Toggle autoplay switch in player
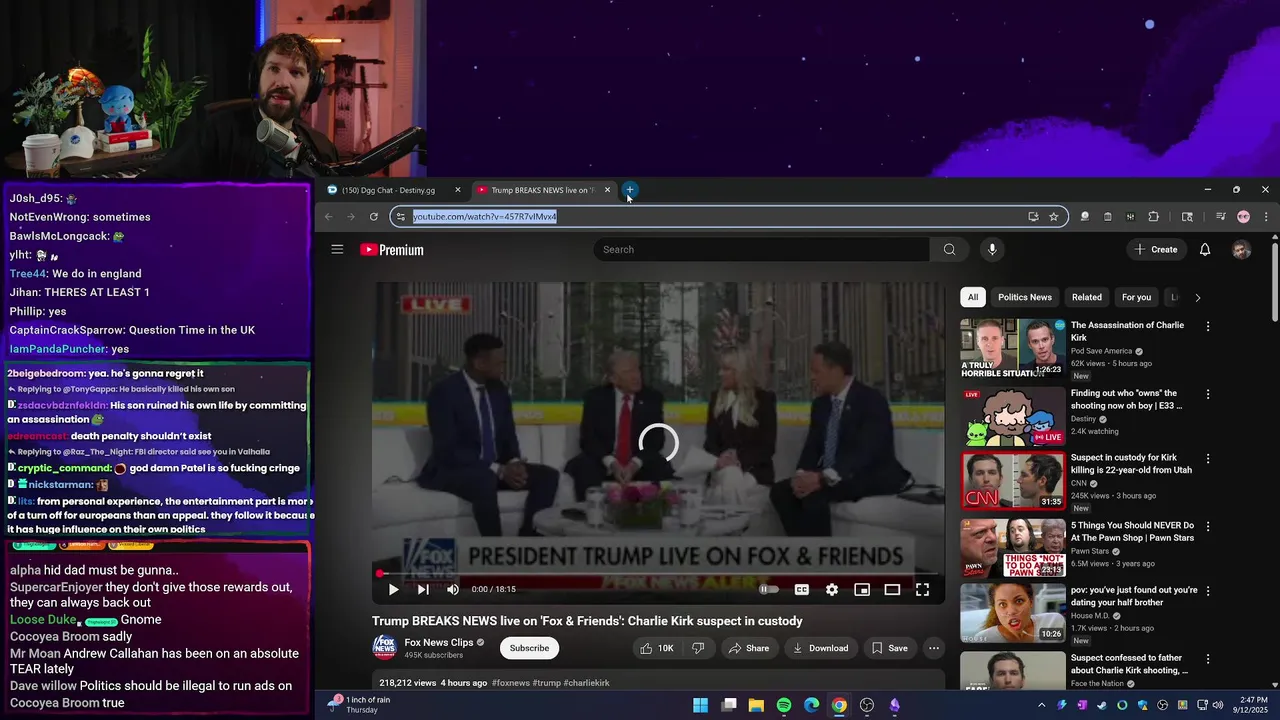Screen dimensions: 1280x720 (768, 589)
